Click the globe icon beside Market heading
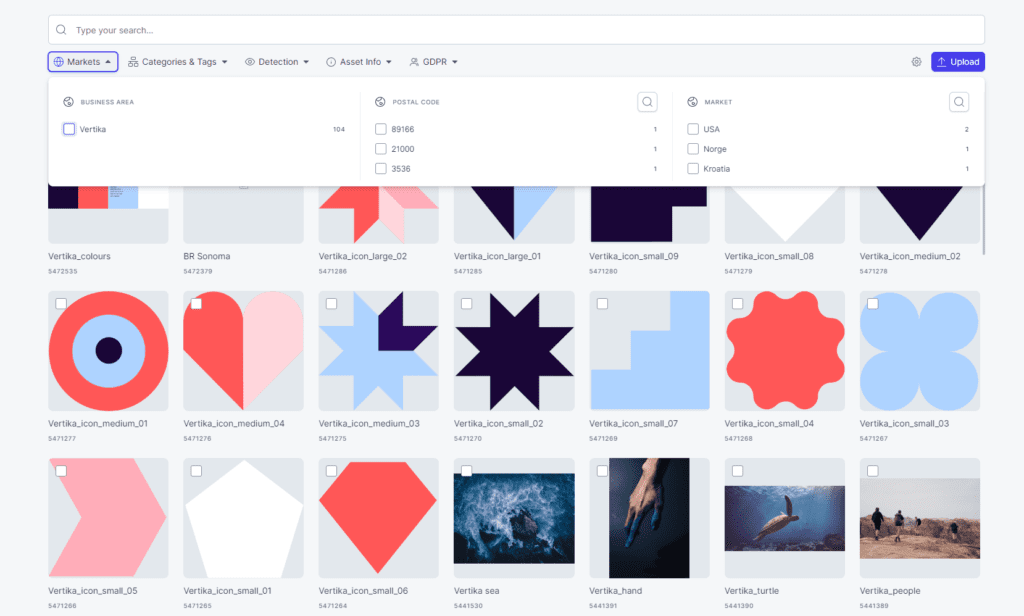This screenshot has height=616, width=1024. (692, 102)
